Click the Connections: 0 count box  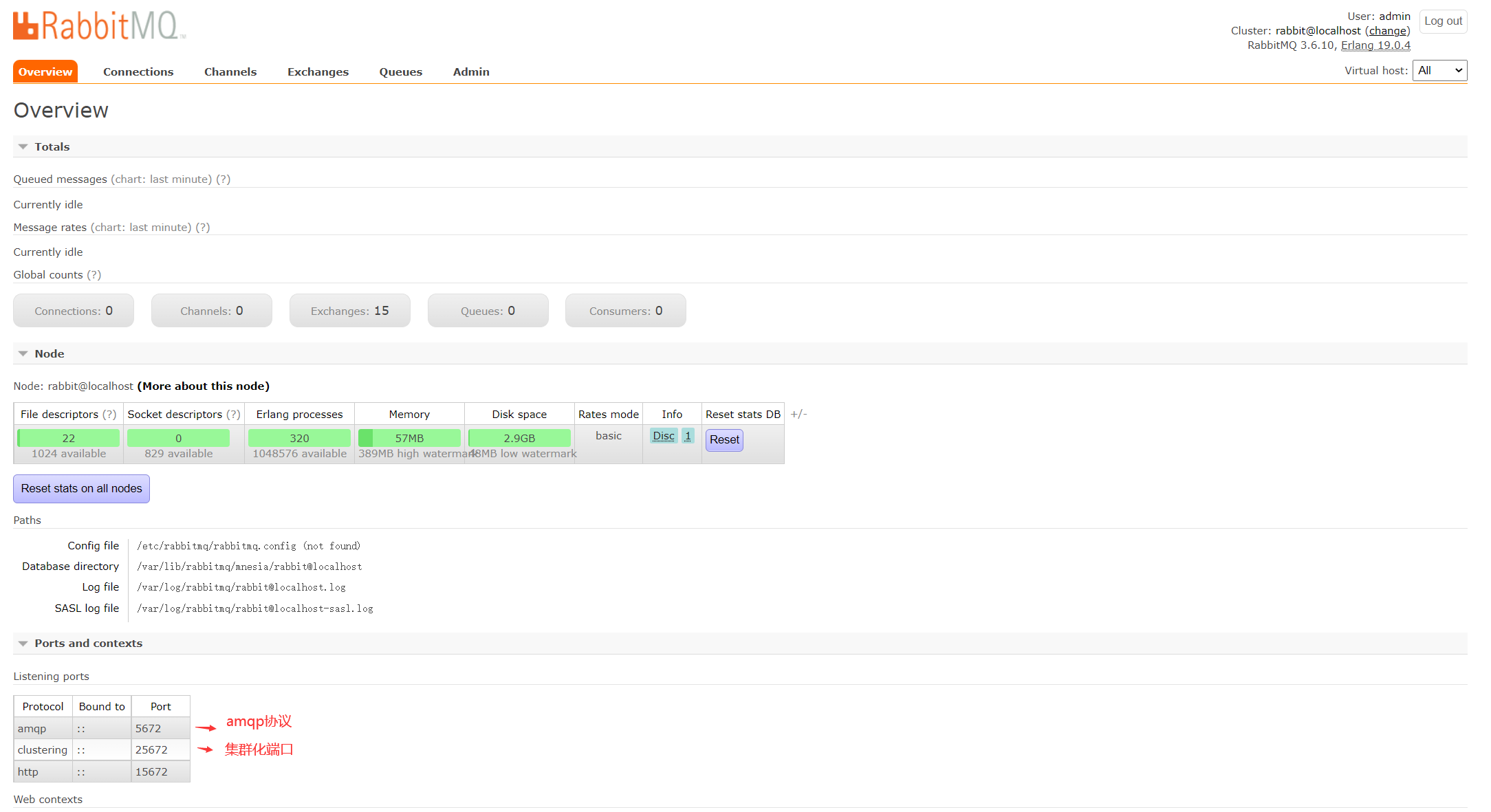pyautogui.click(x=74, y=311)
